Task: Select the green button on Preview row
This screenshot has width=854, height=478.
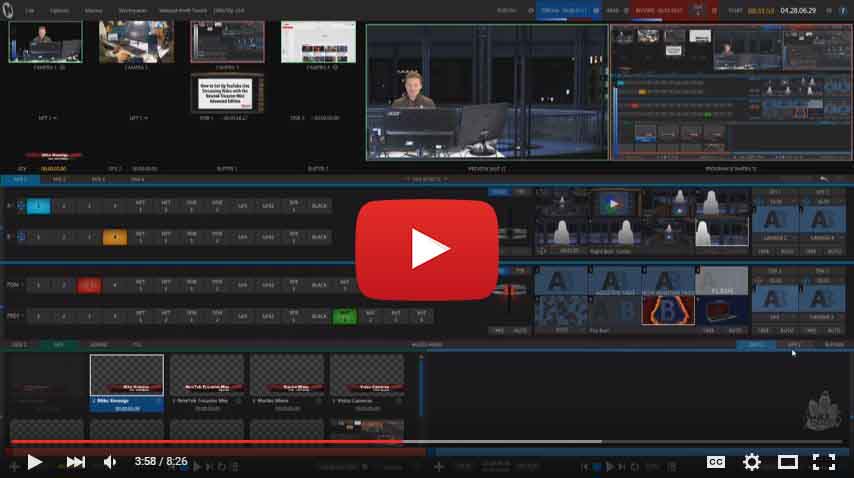Action: pos(344,316)
